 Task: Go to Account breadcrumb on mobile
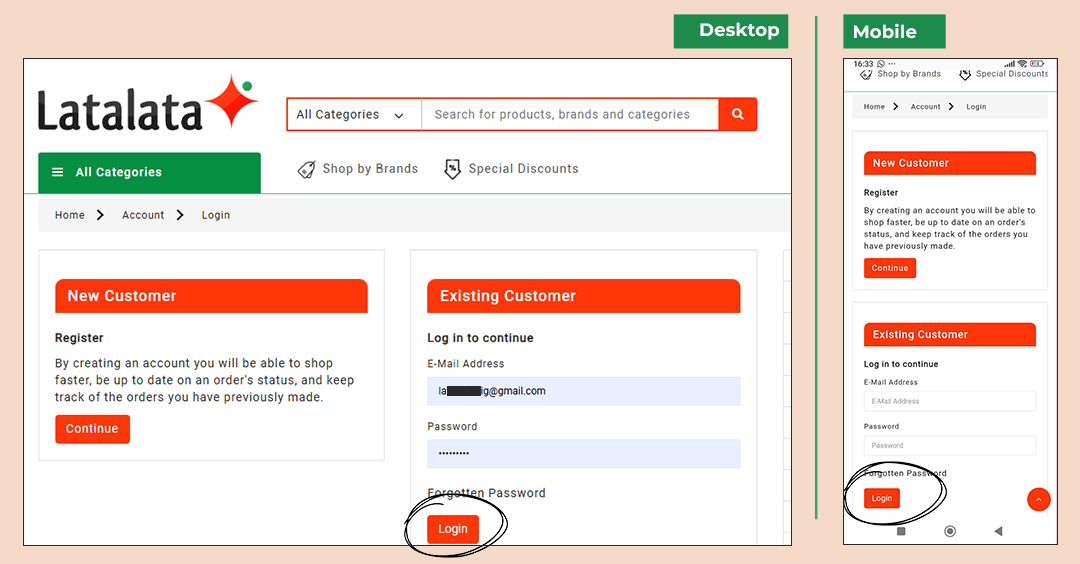coord(925,107)
